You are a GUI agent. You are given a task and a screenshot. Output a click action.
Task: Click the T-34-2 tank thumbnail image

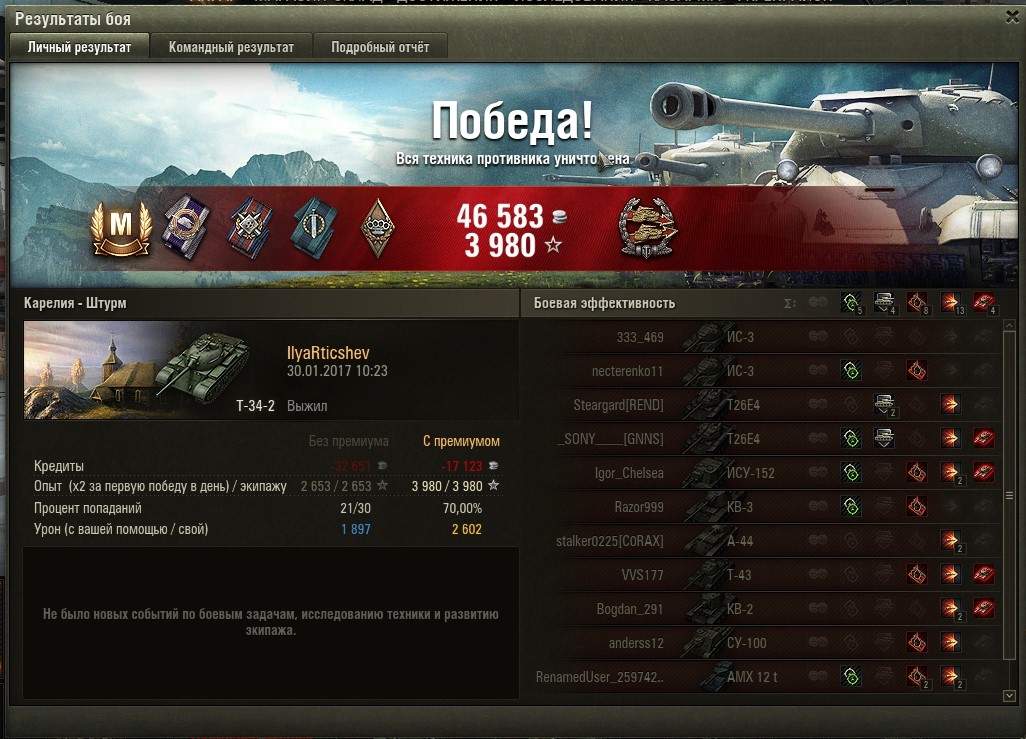pyautogui.click(x=137, y=370)
